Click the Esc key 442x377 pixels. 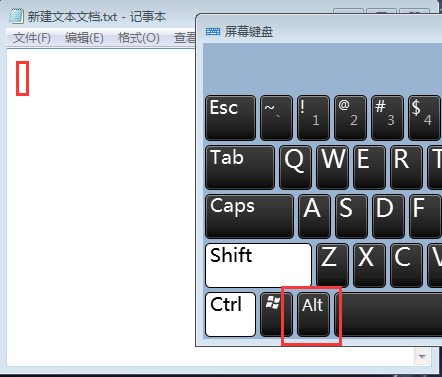coord(231,118)
